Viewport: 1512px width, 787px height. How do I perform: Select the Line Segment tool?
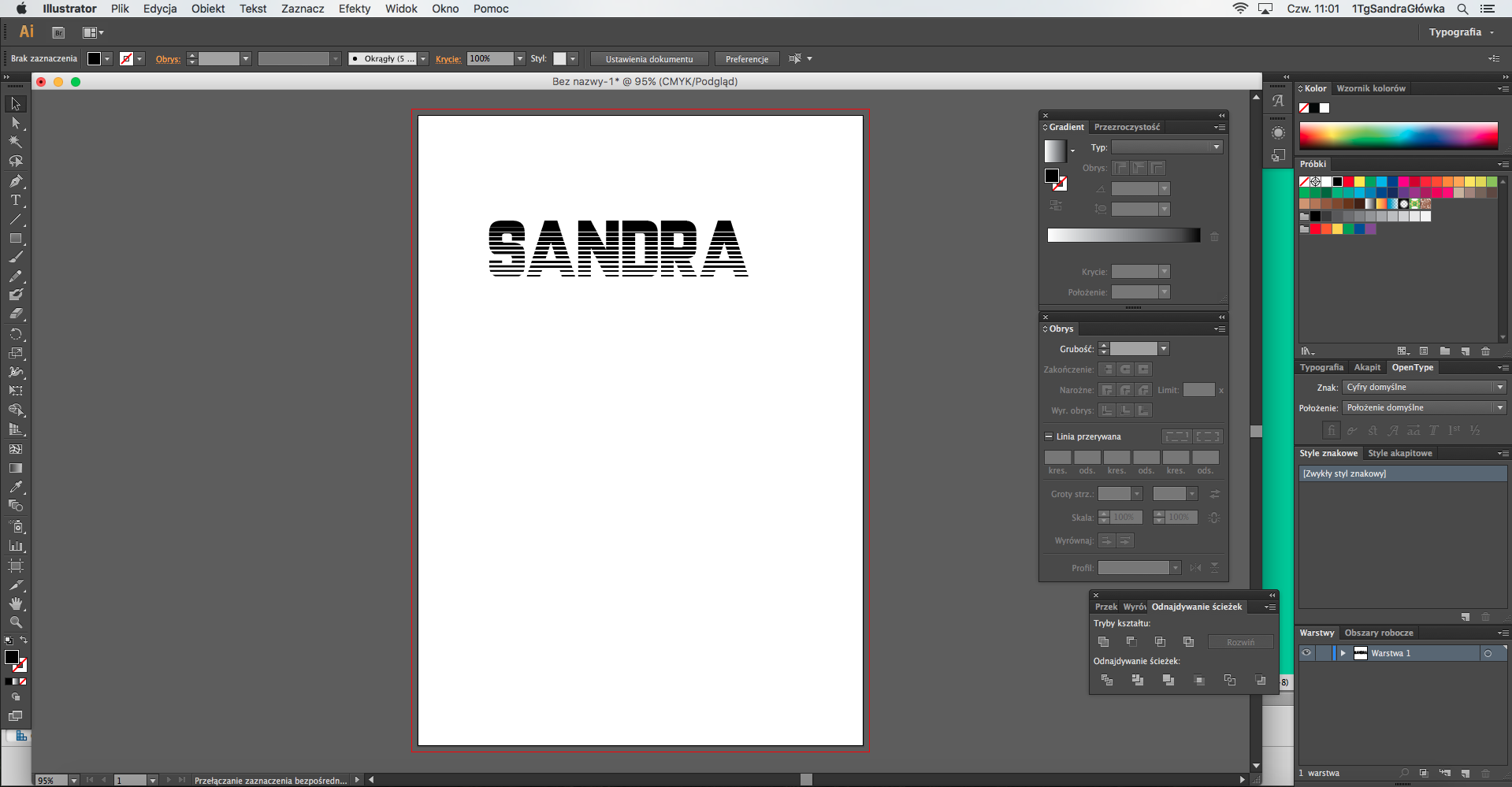pos(16,219)
